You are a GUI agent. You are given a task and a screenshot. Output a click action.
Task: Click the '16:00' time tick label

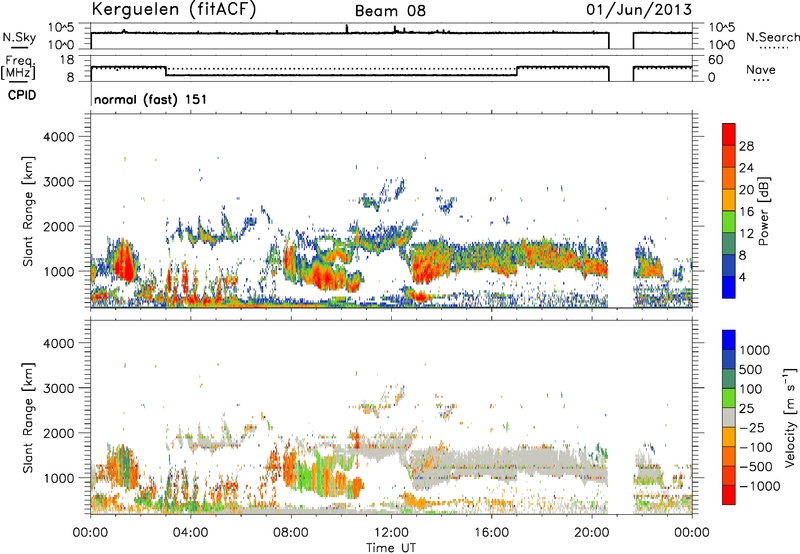click(491, 533)
